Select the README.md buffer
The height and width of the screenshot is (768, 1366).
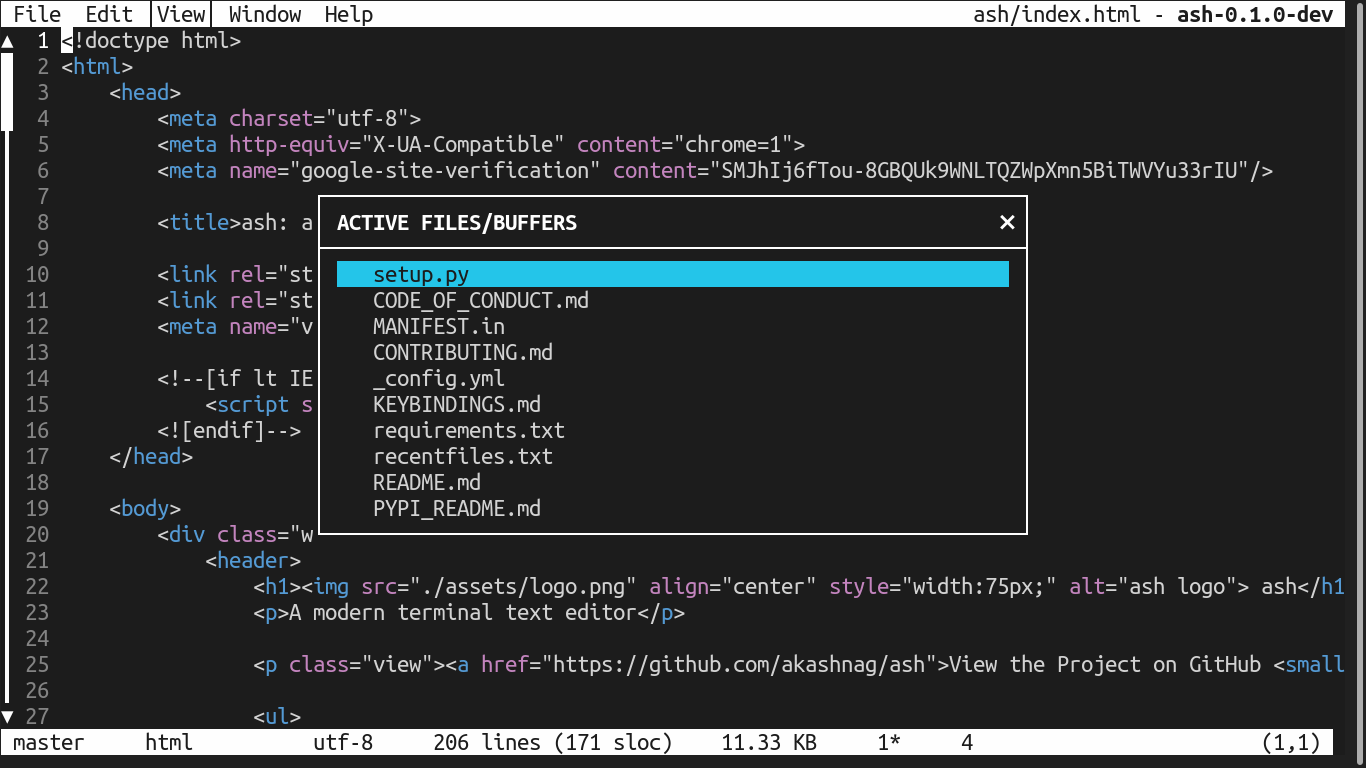click(426, 482)
